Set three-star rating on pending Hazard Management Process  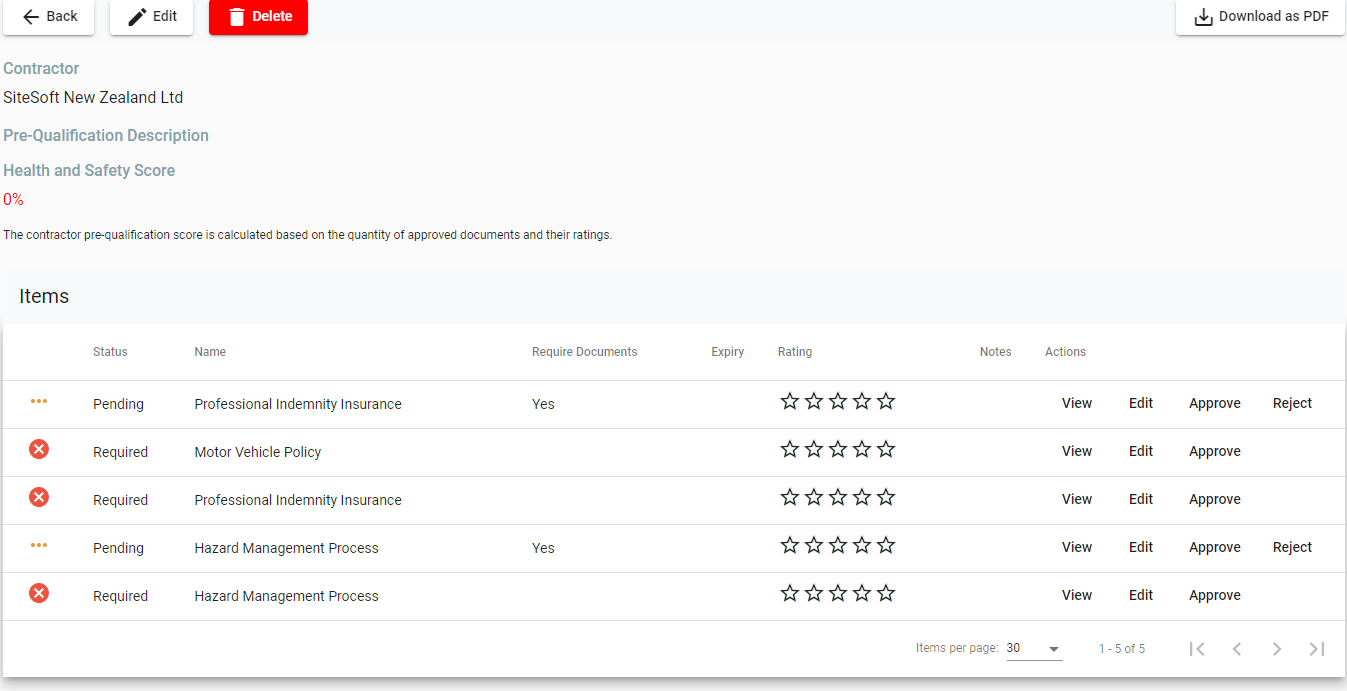[x=838, y=546]
